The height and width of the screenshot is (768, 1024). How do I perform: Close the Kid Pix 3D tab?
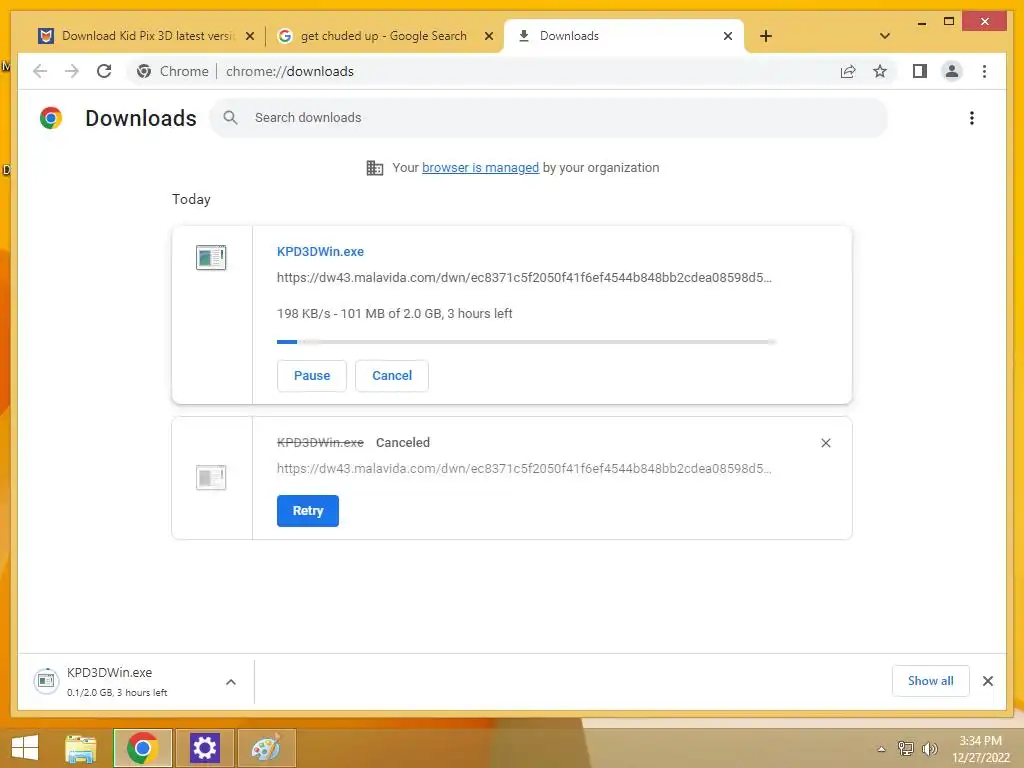(x=249, y=36)
